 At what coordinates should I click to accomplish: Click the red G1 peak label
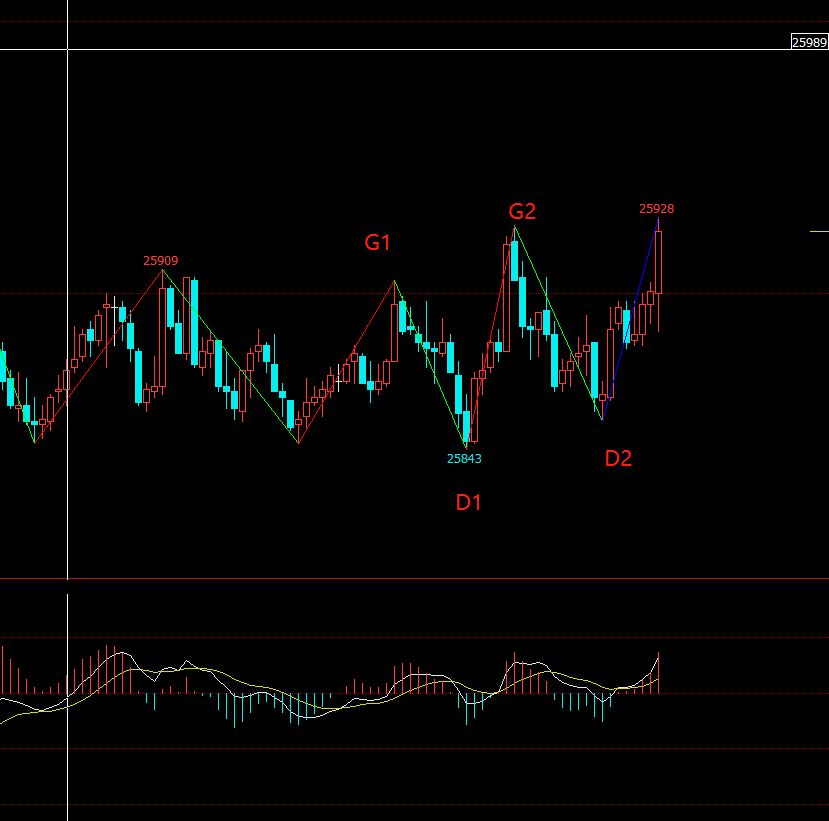(x=377, y=242)
